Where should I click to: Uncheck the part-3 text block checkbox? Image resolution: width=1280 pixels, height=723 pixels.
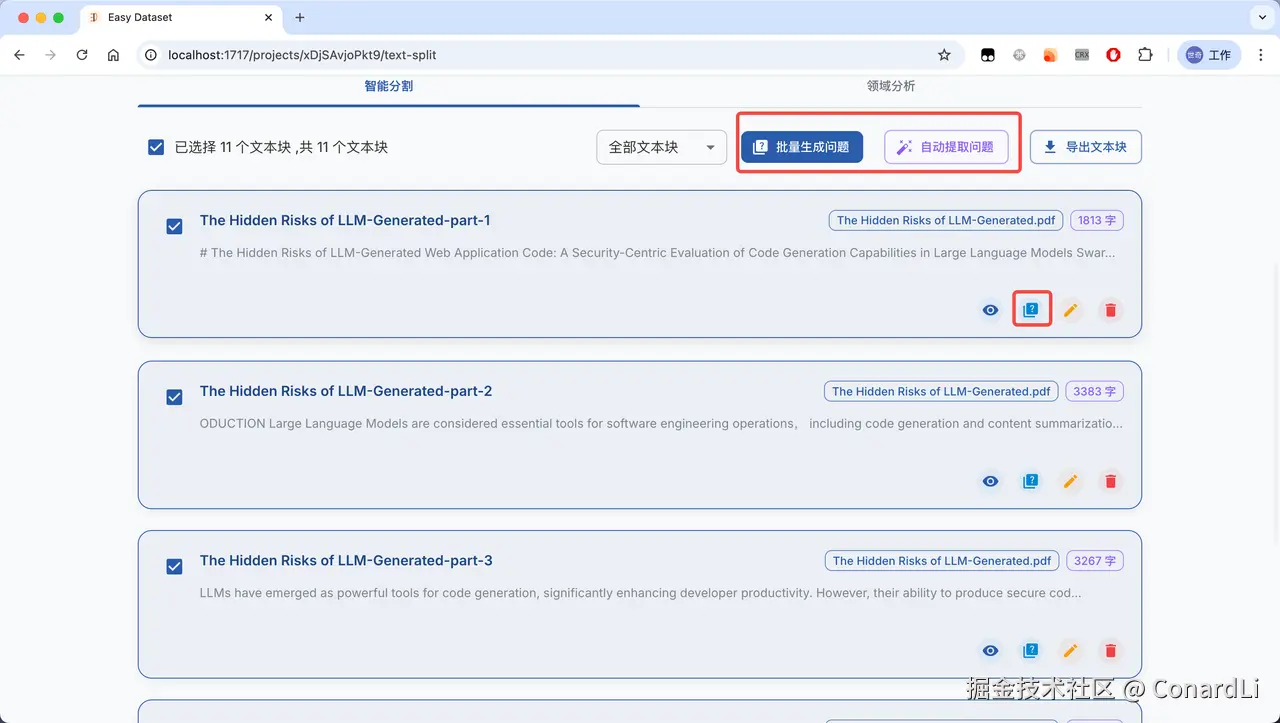coord(174,567)
